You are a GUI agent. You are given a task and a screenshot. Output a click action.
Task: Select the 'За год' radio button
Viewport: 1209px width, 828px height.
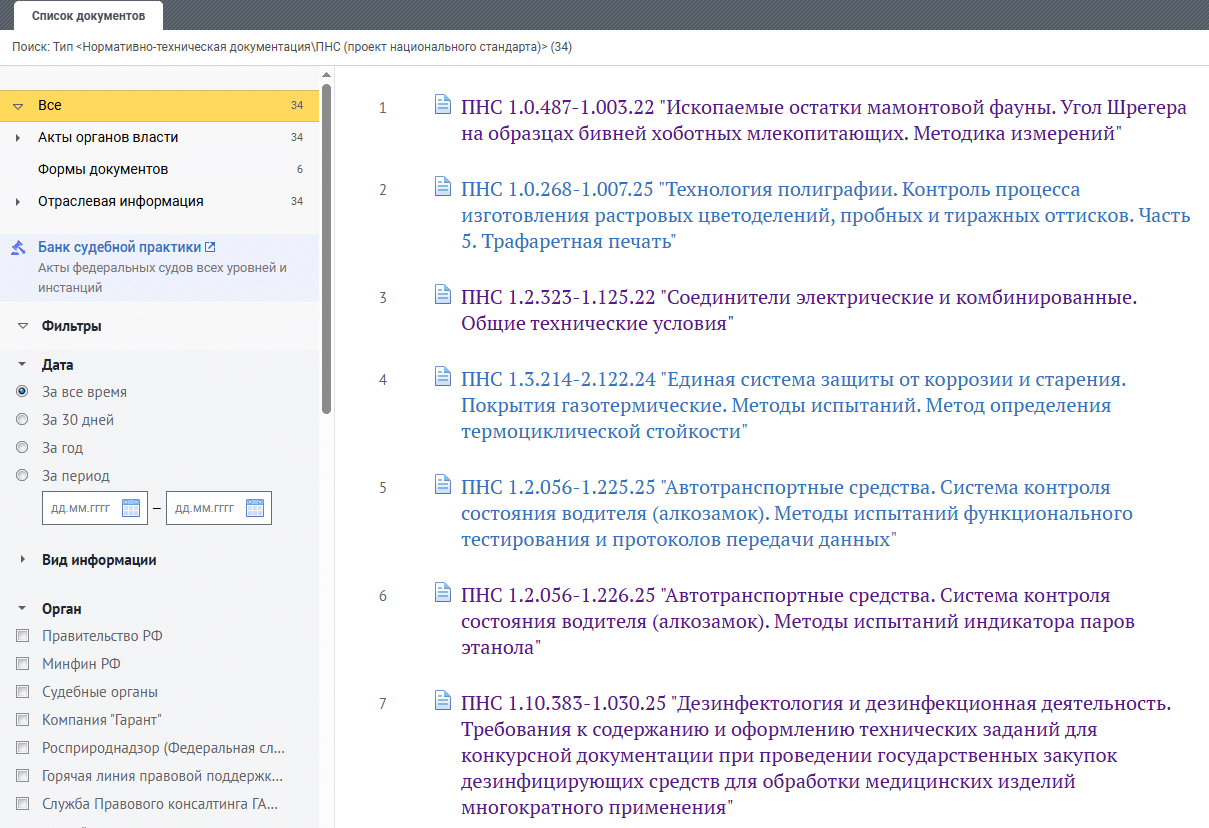[x=22, y=448]
